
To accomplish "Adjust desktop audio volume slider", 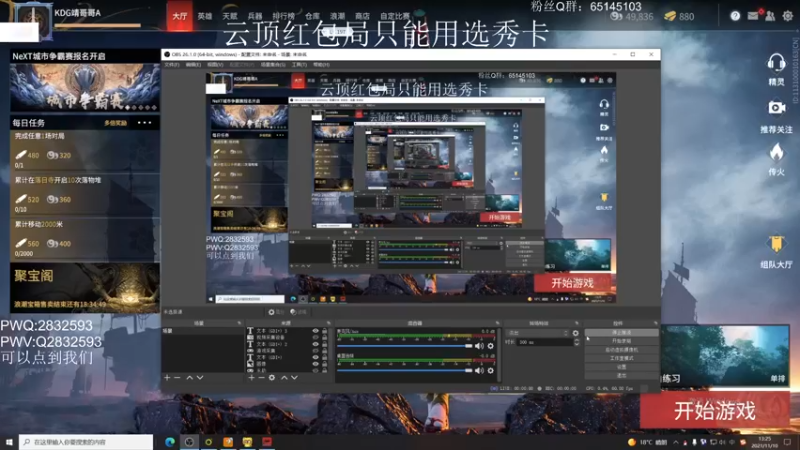I will (x=405, y=346).
